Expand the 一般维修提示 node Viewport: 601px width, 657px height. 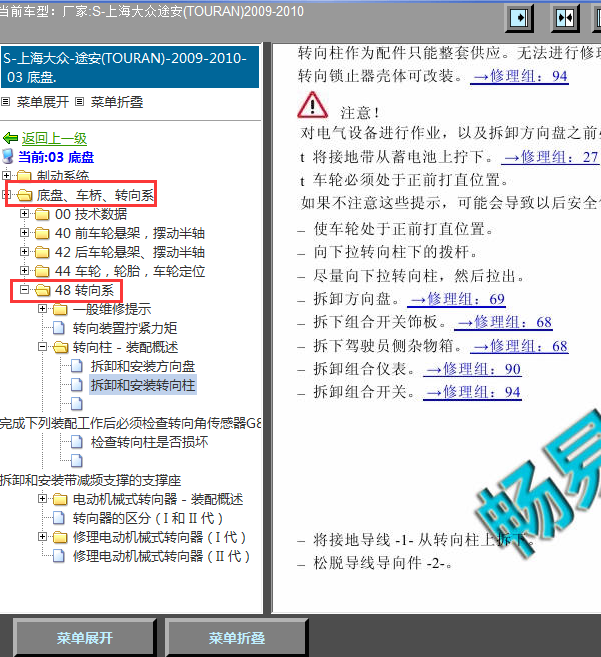(42, 308)
